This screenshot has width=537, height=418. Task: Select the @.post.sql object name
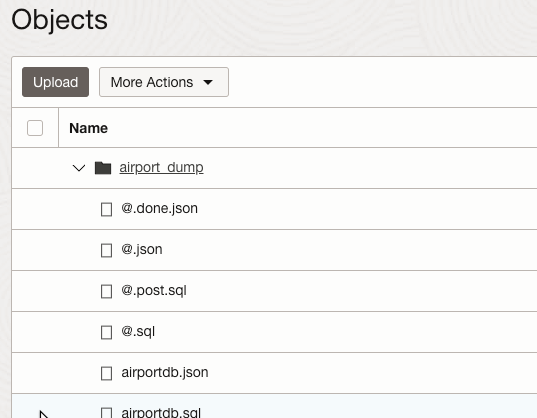[x=154, y=291]
